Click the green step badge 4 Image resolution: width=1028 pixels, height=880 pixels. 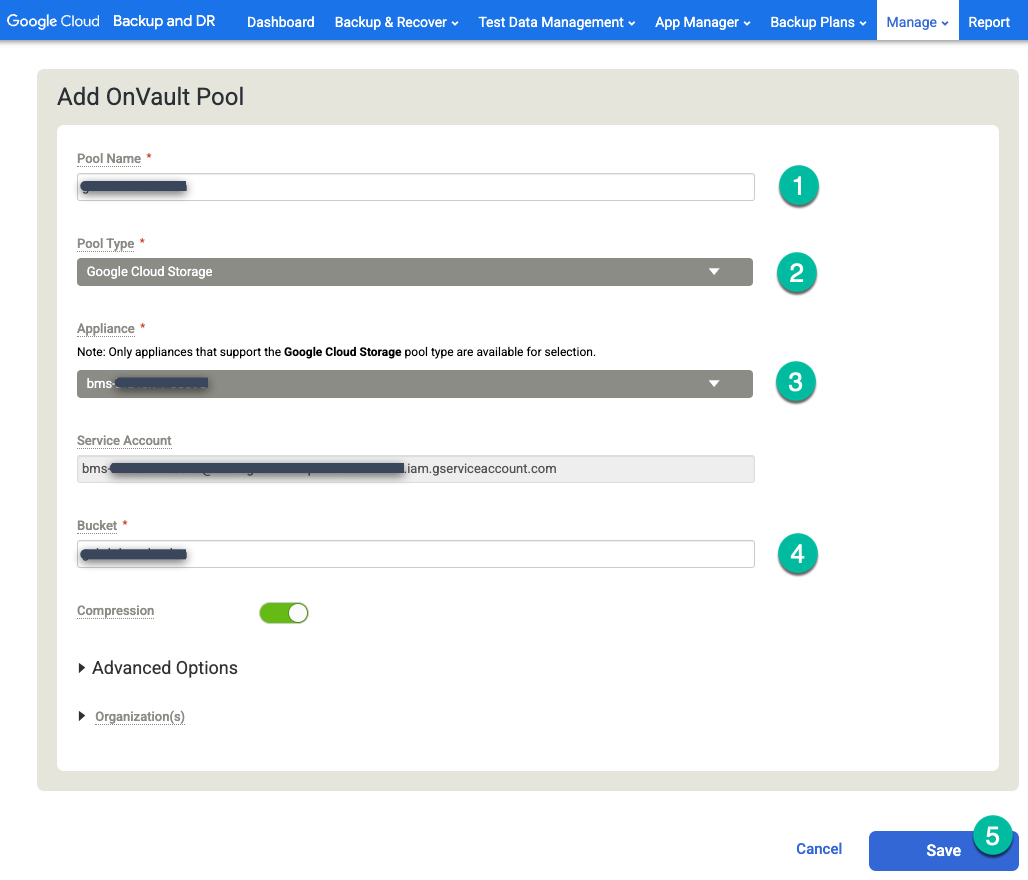(797, 554)
